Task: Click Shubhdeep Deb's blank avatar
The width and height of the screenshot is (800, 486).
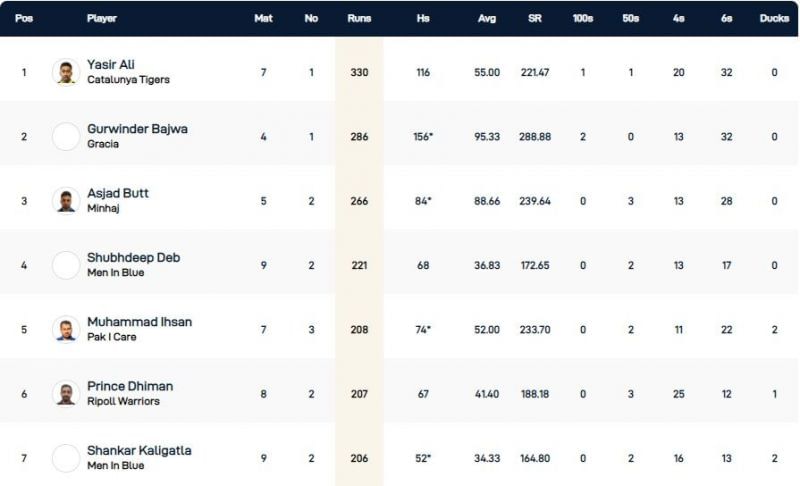Action: 66,265
